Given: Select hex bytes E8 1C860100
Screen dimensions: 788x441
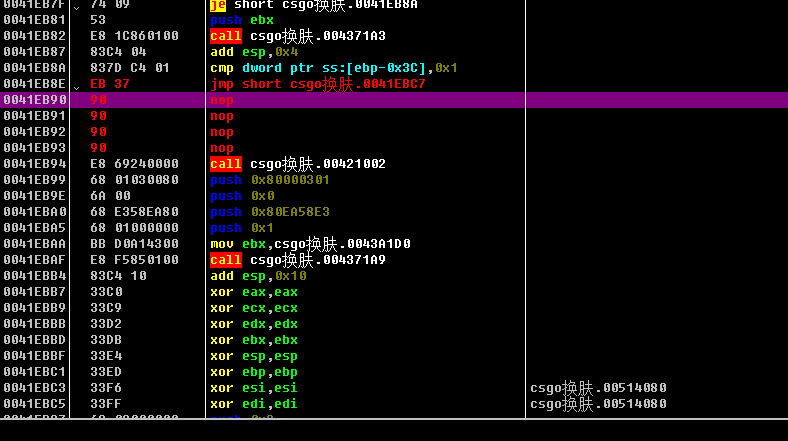Looking at the screenshot, I should 134,36.
